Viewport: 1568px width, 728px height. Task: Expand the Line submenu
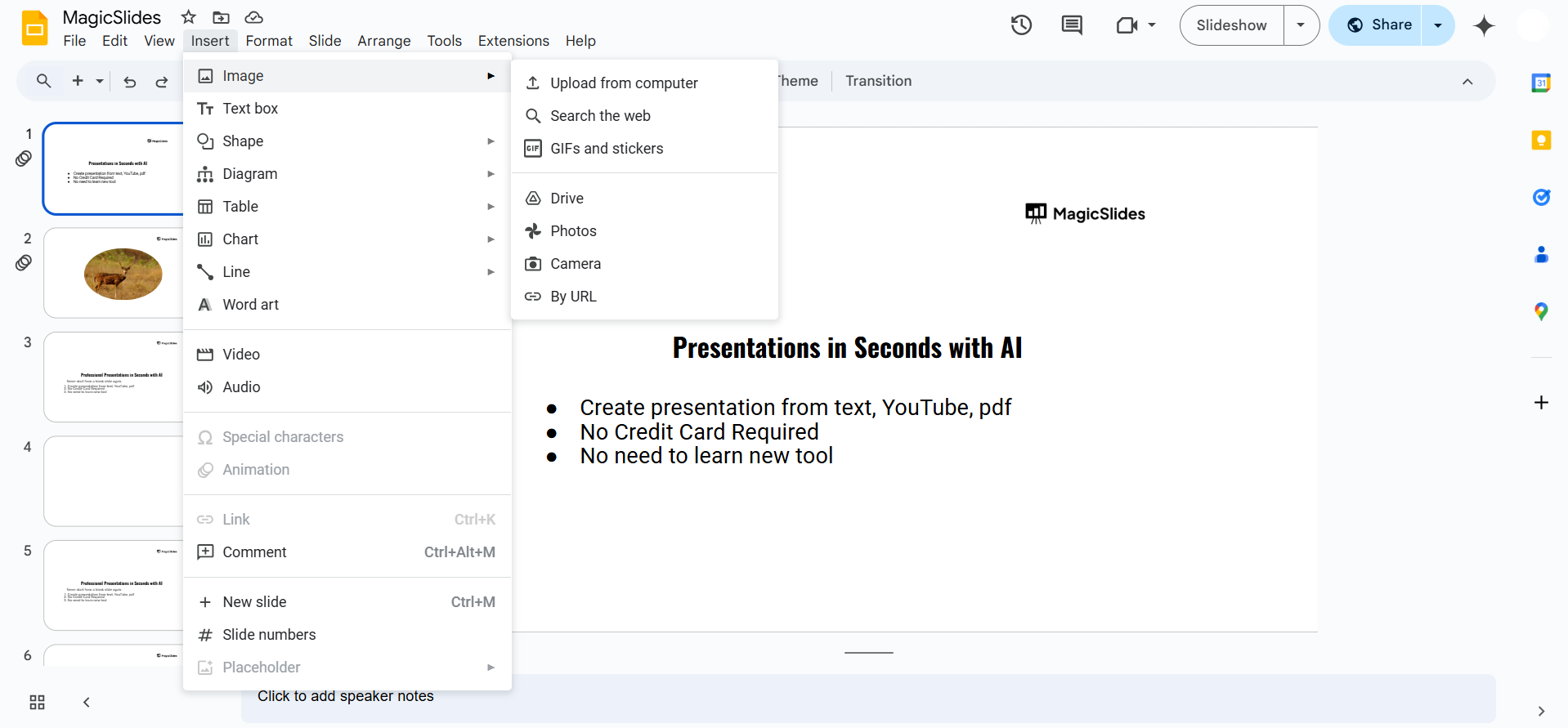(x=347, y=272)
